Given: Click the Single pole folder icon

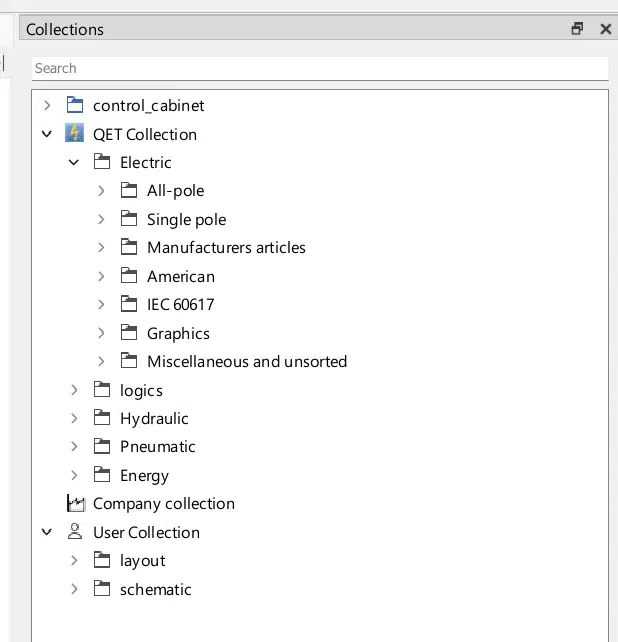Looking at the screenshot, I should 129,219.
